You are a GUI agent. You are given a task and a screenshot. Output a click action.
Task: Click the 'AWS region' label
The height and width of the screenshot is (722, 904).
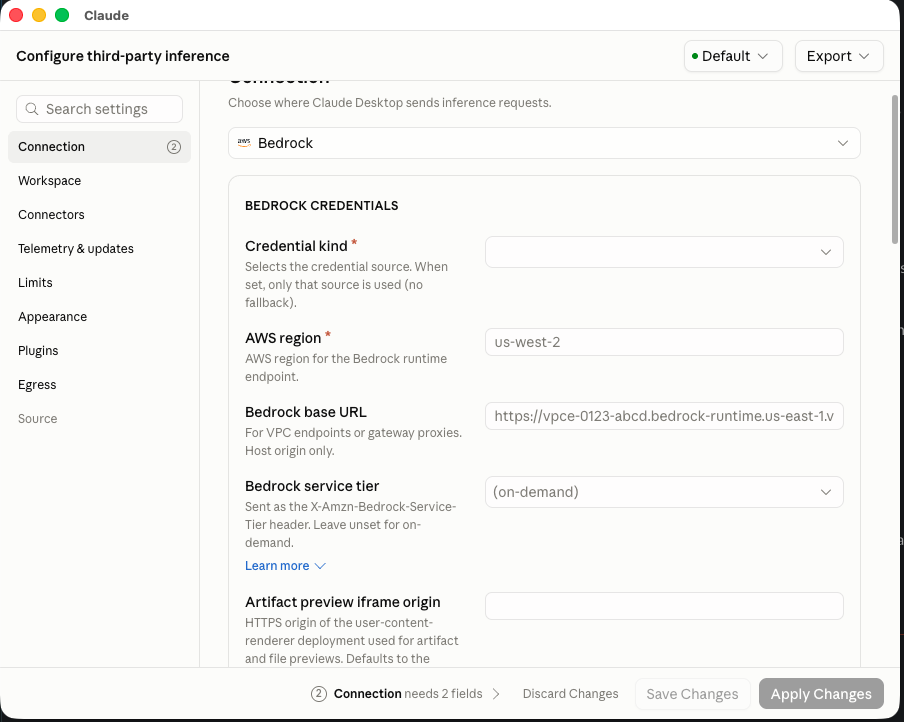(283, 338)
